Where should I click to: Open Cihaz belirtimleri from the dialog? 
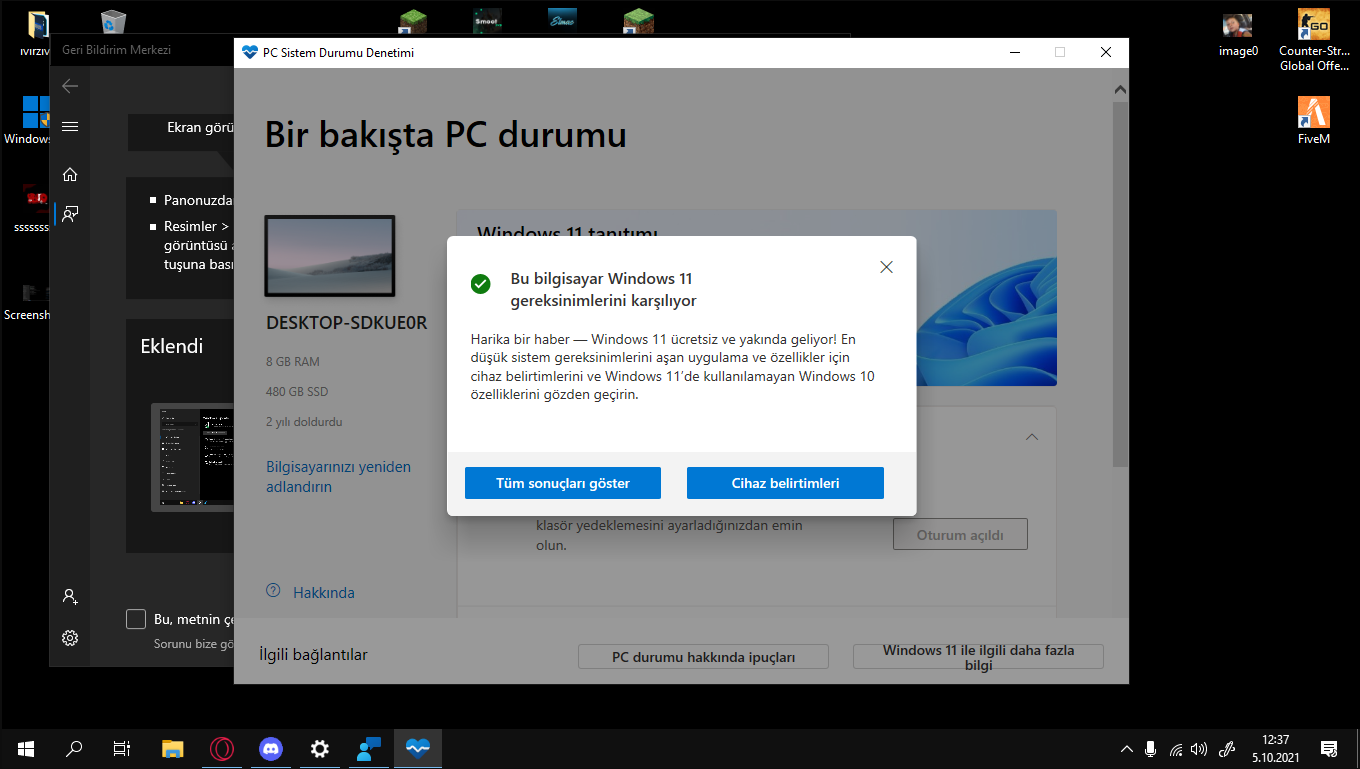click(x=785, y=483)
